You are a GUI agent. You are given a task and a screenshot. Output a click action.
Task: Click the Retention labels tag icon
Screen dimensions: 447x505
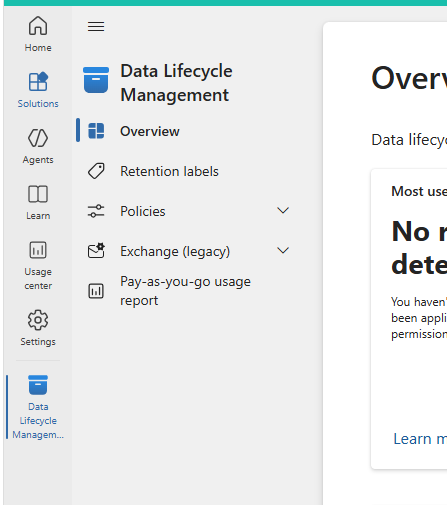[96, 171]
